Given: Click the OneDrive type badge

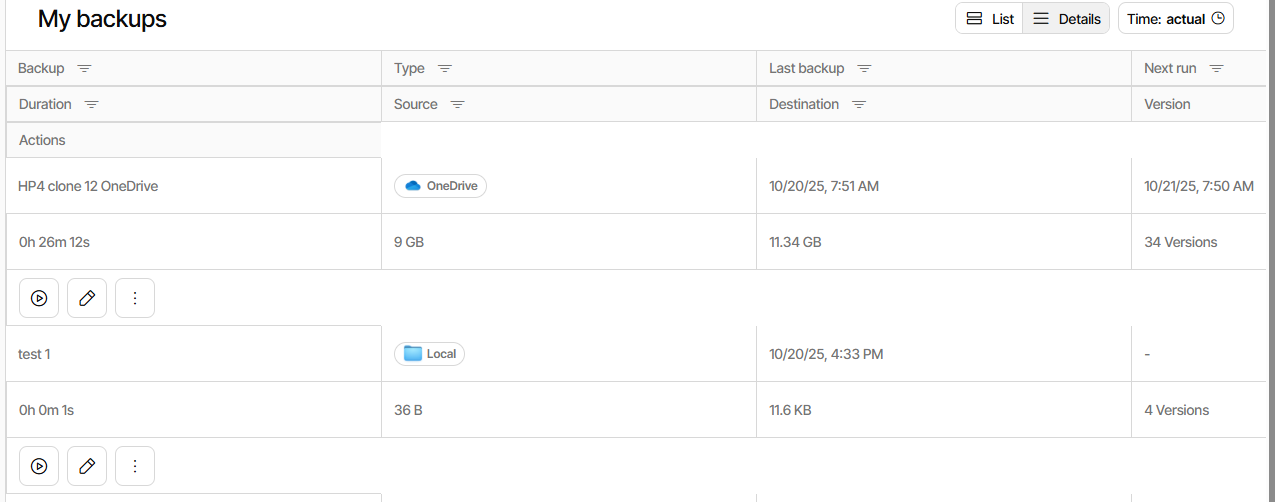Looking at the screenshot, I should (441, 186).
